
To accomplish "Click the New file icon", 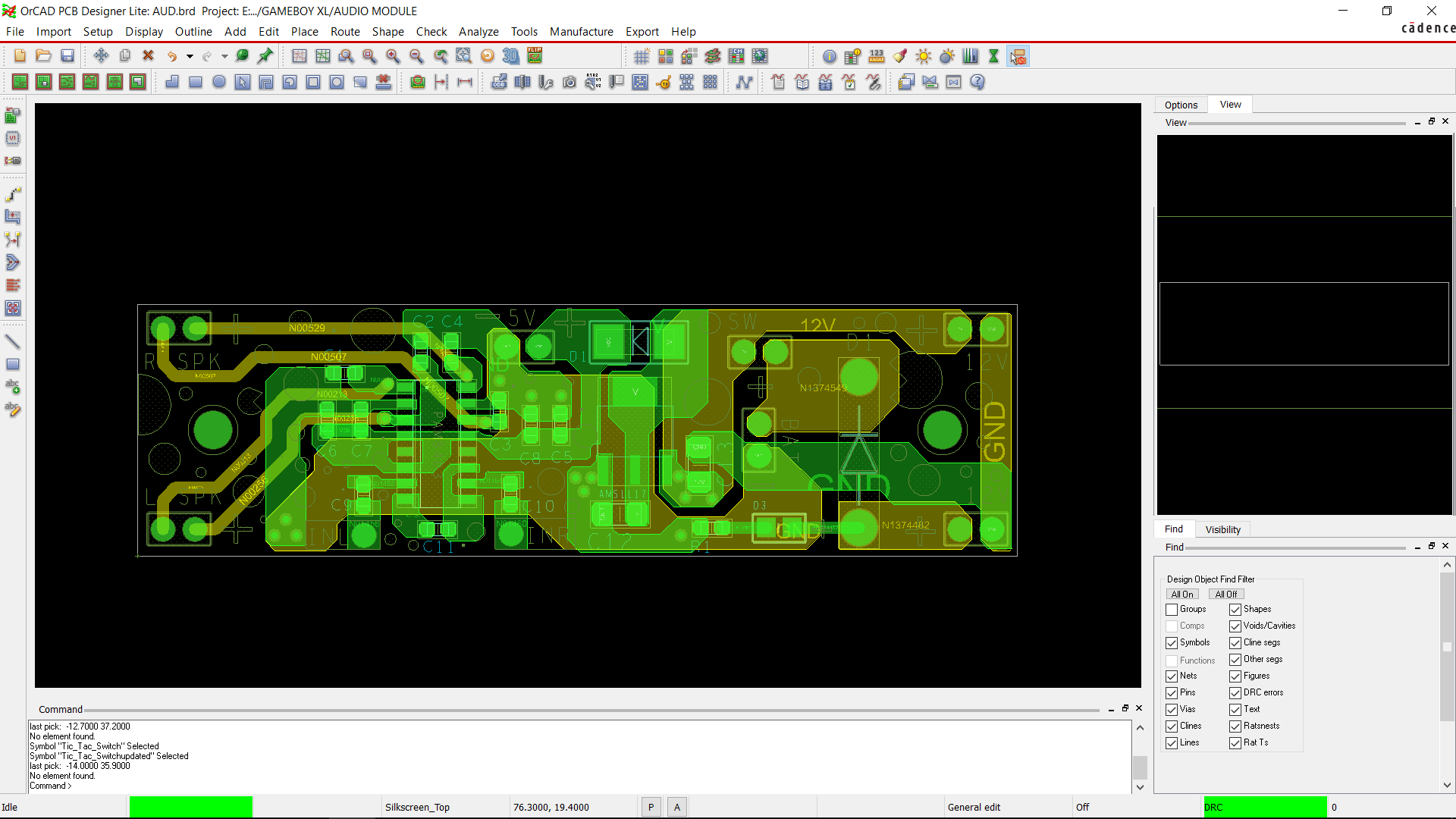I will (20, 56).
